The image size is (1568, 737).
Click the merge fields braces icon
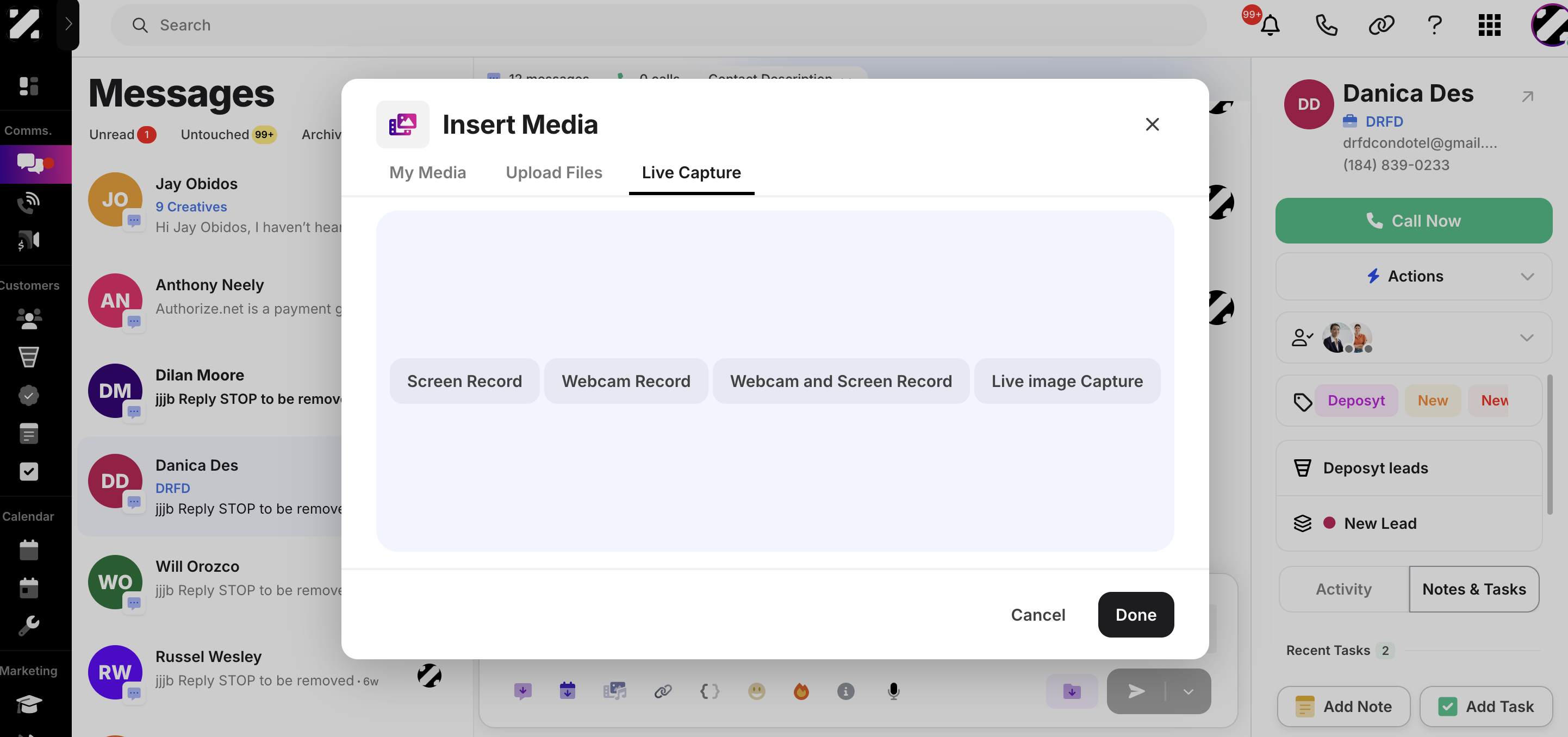pyautogui.click(x=710, y=691)
